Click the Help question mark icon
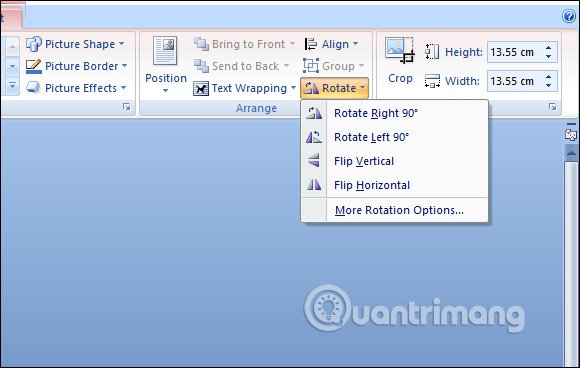The width and height of the screenshot is (580, 368). (569, 16)
